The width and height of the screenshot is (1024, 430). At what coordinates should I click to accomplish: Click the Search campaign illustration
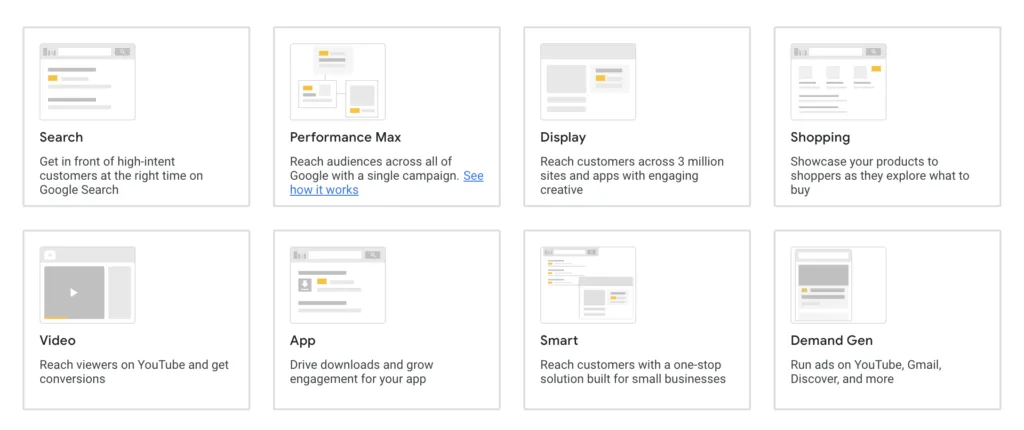pyautogui.click(x=88, y=82)
